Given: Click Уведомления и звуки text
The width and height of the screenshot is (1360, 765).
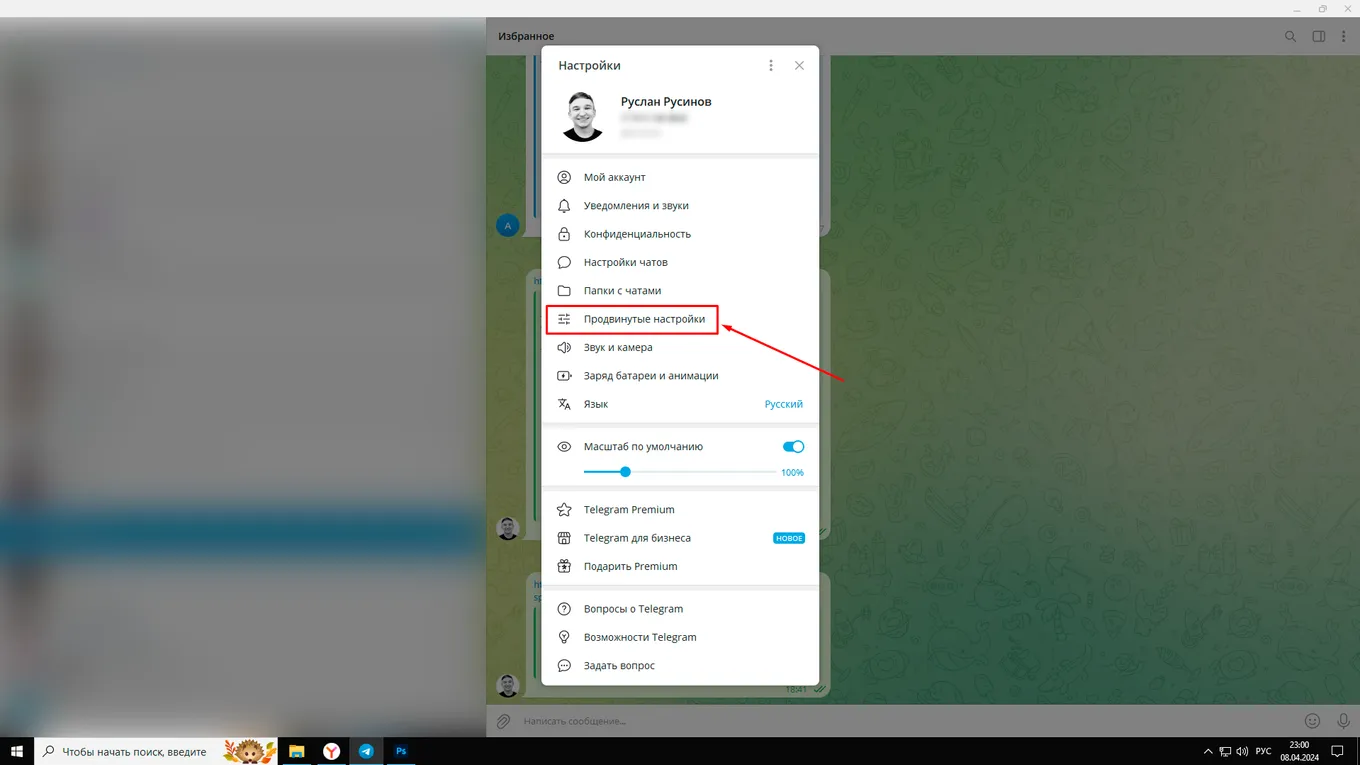Looking at the screenshot, I should pos(636,205).
